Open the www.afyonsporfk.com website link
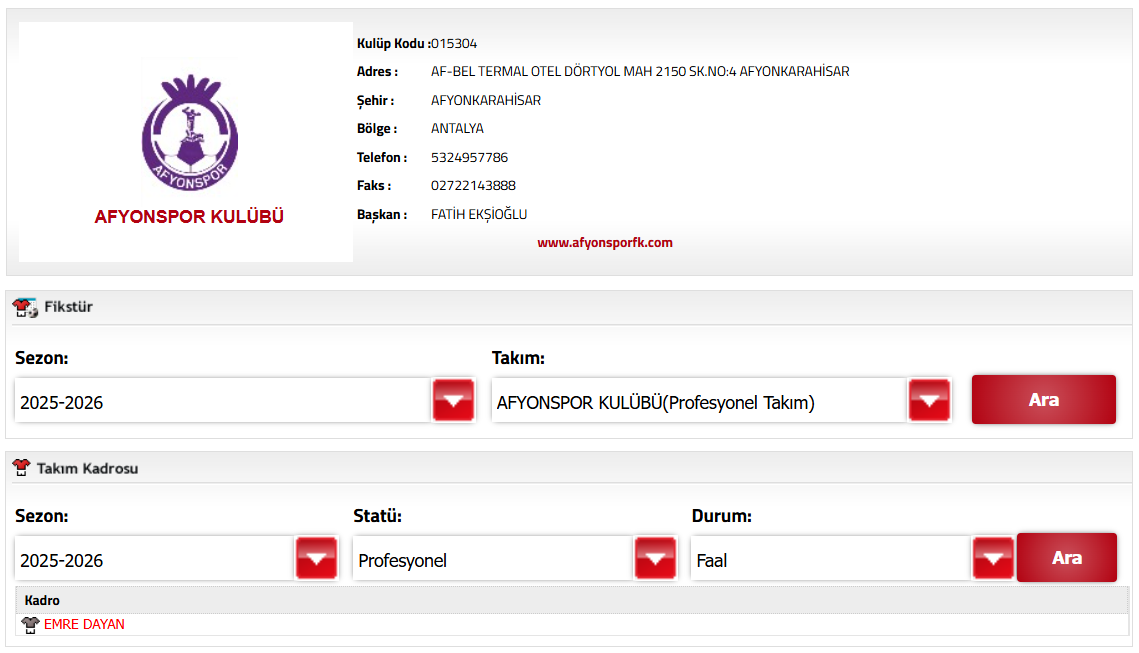The width and height of the screenshot is (1139, 653). click(x=604, y=243)
